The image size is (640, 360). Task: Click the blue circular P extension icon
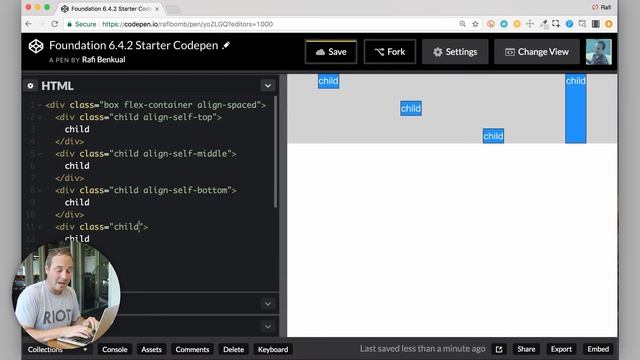pyautogui.click(x=569, y=24)
